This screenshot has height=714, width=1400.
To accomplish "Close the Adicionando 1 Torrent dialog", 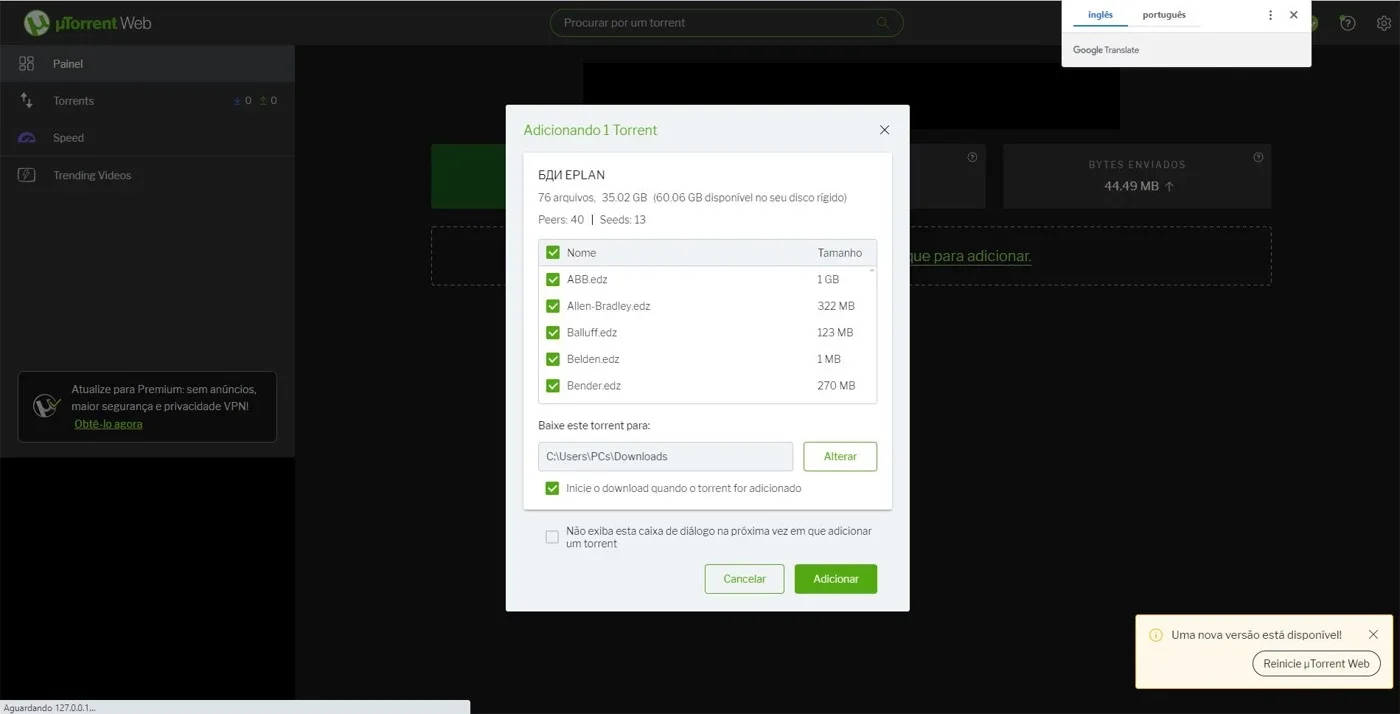I will coord(884,130).
